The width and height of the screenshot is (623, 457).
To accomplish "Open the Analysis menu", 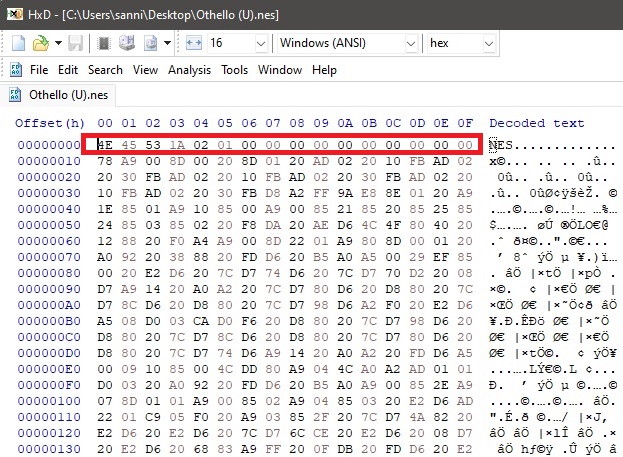I will coord(190,70).
